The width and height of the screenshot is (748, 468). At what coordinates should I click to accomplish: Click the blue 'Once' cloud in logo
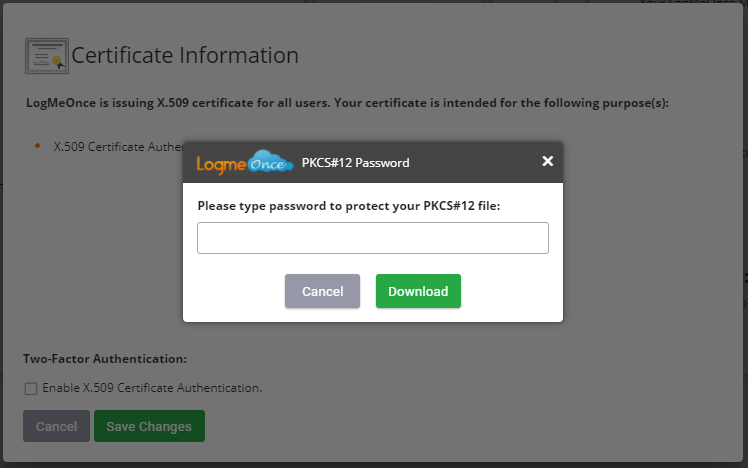(x=270, y=161)
